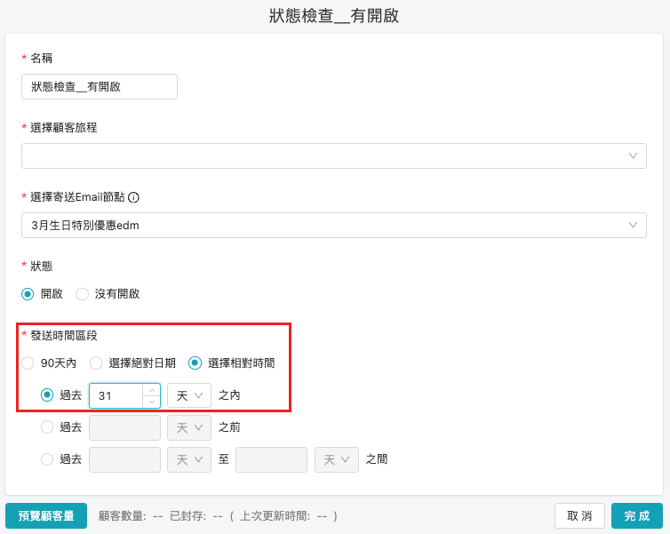Viewport: 670px width, 534px height.
Task: Expand the 3月生日特別優惠edm email node dropdown
Action: point(333,226)
